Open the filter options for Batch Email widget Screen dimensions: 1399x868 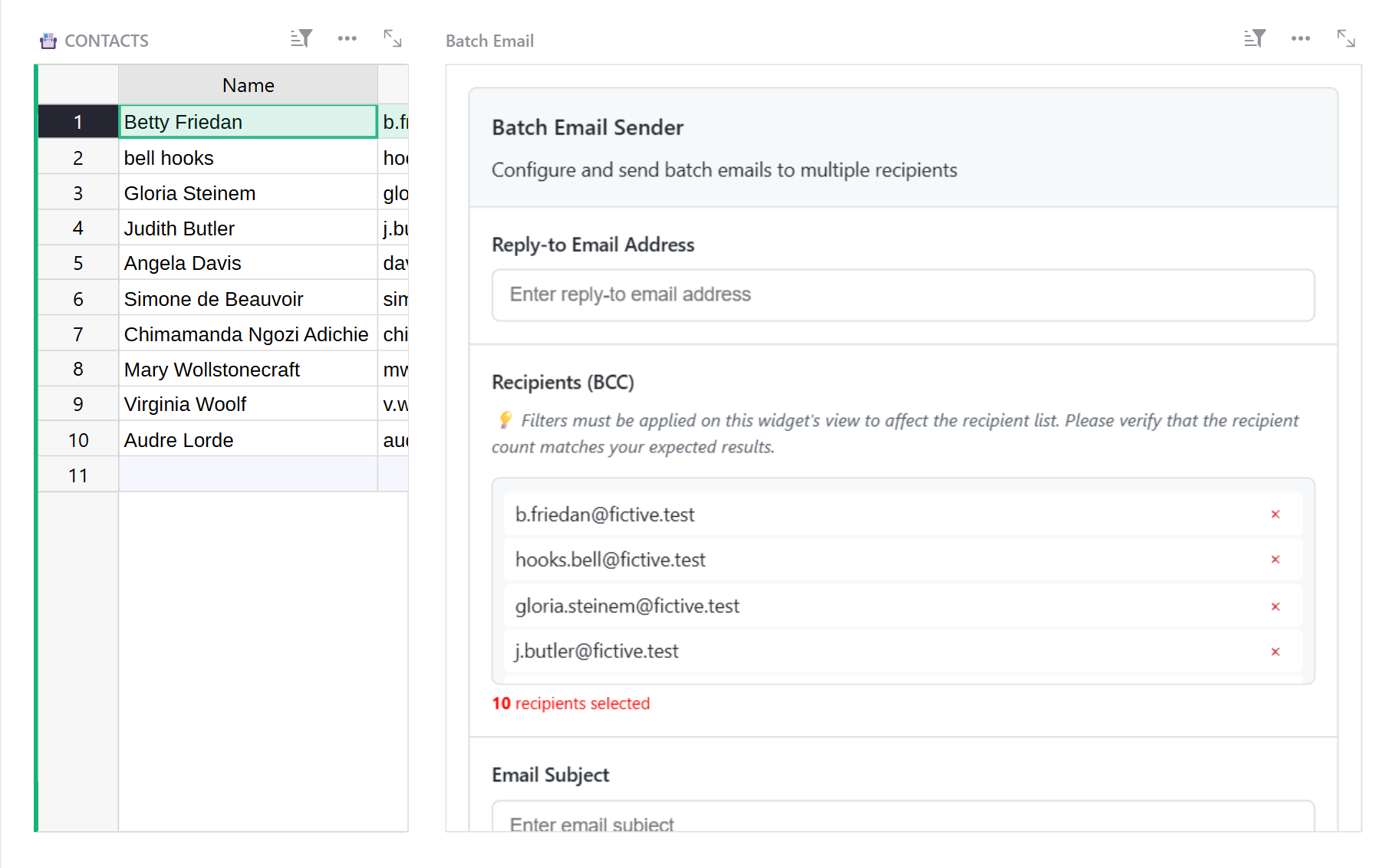tap(1254, 38)
